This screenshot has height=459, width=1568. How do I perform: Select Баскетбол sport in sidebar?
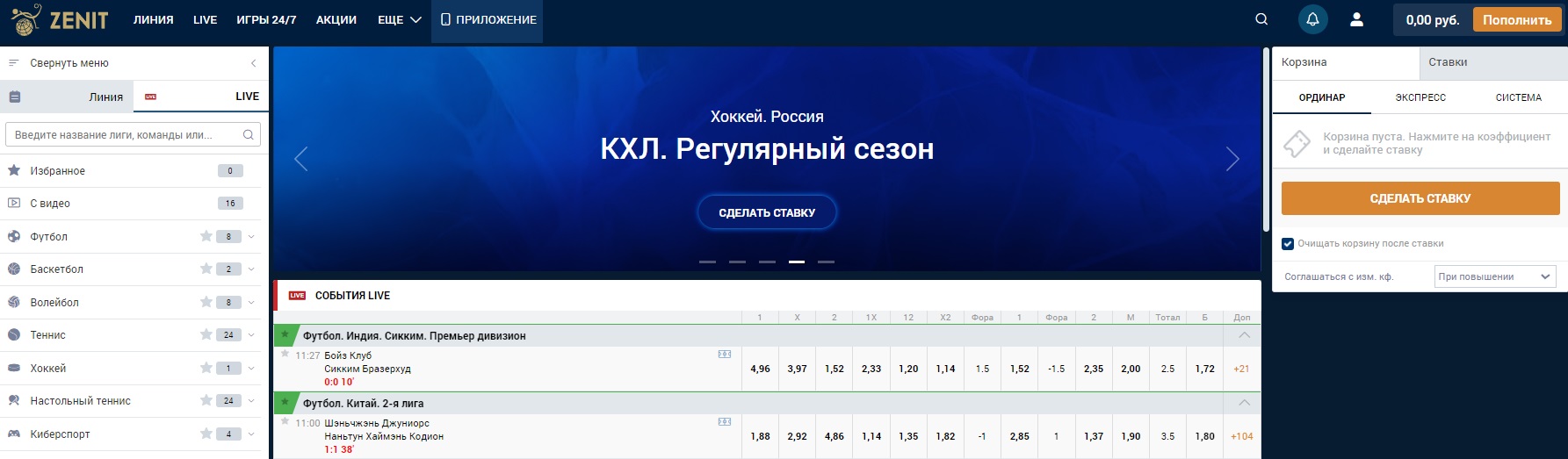57,269
